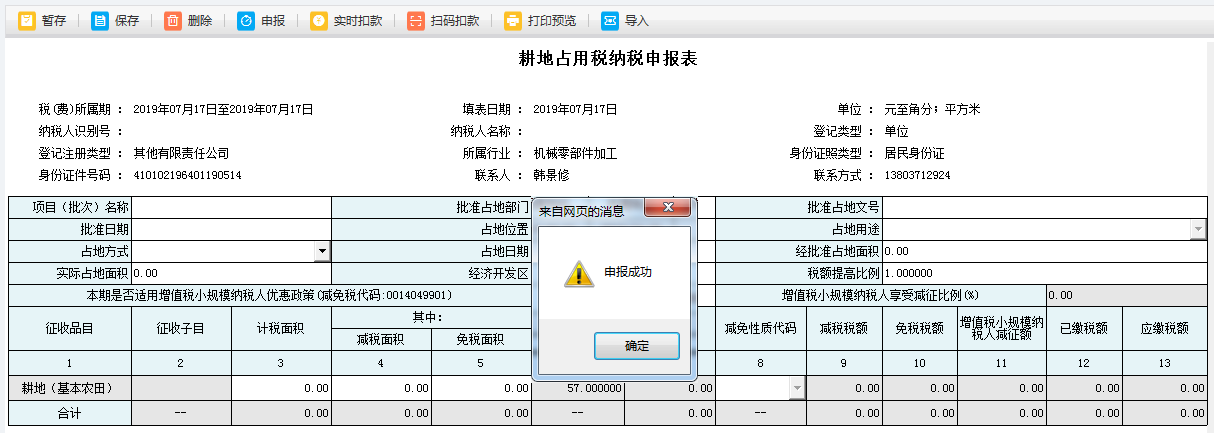
Task: Expand the 减免性质代码 dropdown in 耕地 row
Action: click(797, 387)
